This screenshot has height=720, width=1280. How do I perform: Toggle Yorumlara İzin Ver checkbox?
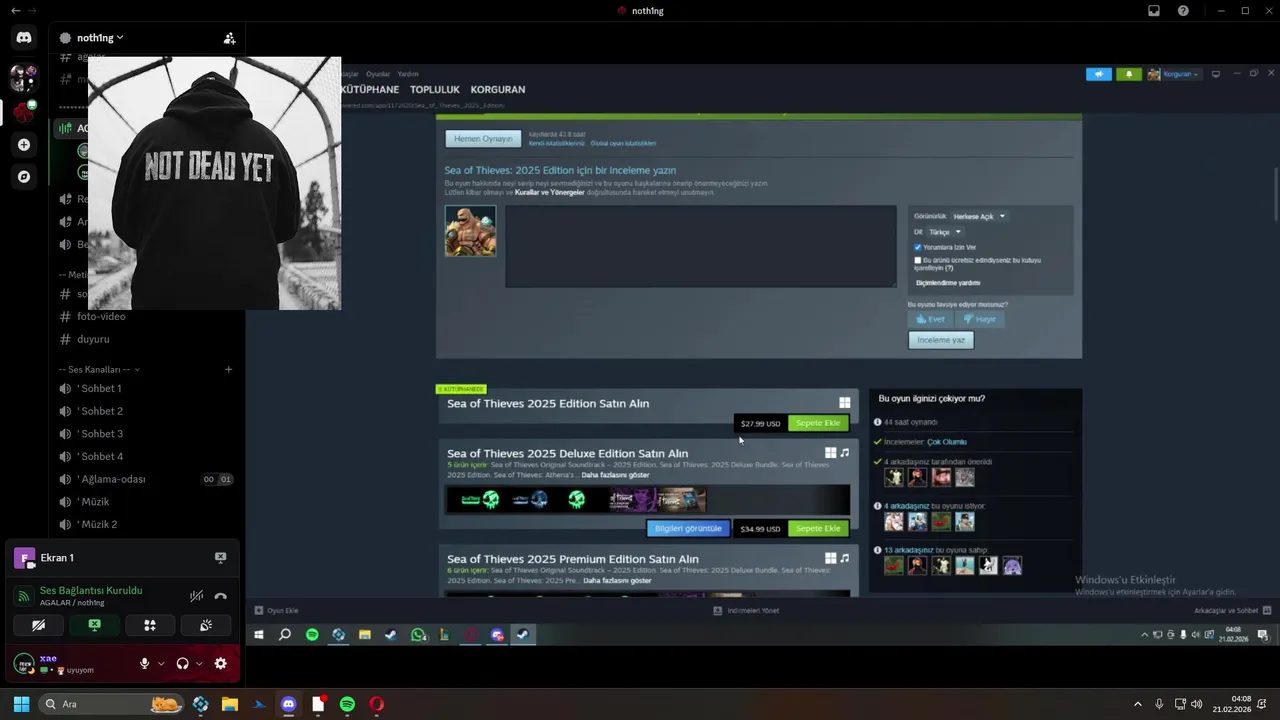pos(918,247)
